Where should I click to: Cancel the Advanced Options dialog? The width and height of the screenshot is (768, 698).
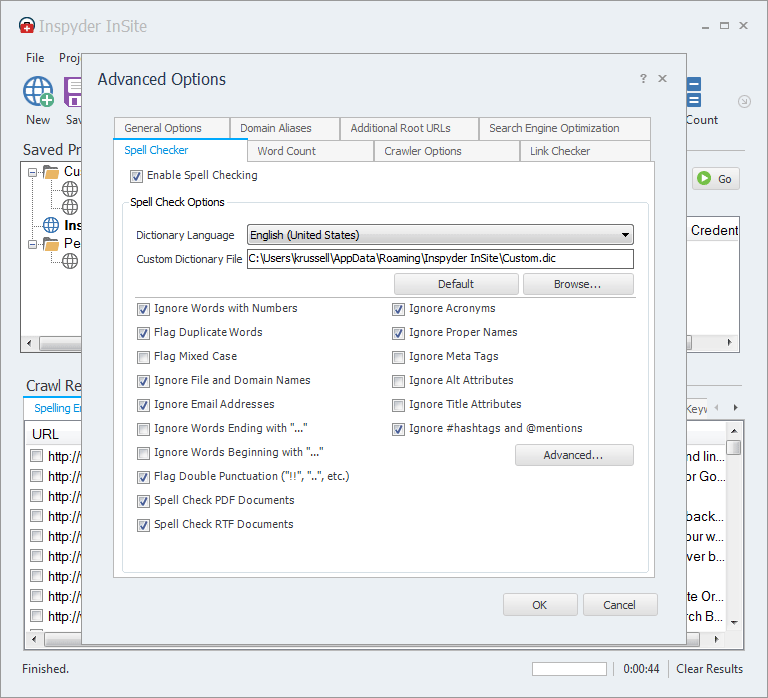click(x=620, y=605)
